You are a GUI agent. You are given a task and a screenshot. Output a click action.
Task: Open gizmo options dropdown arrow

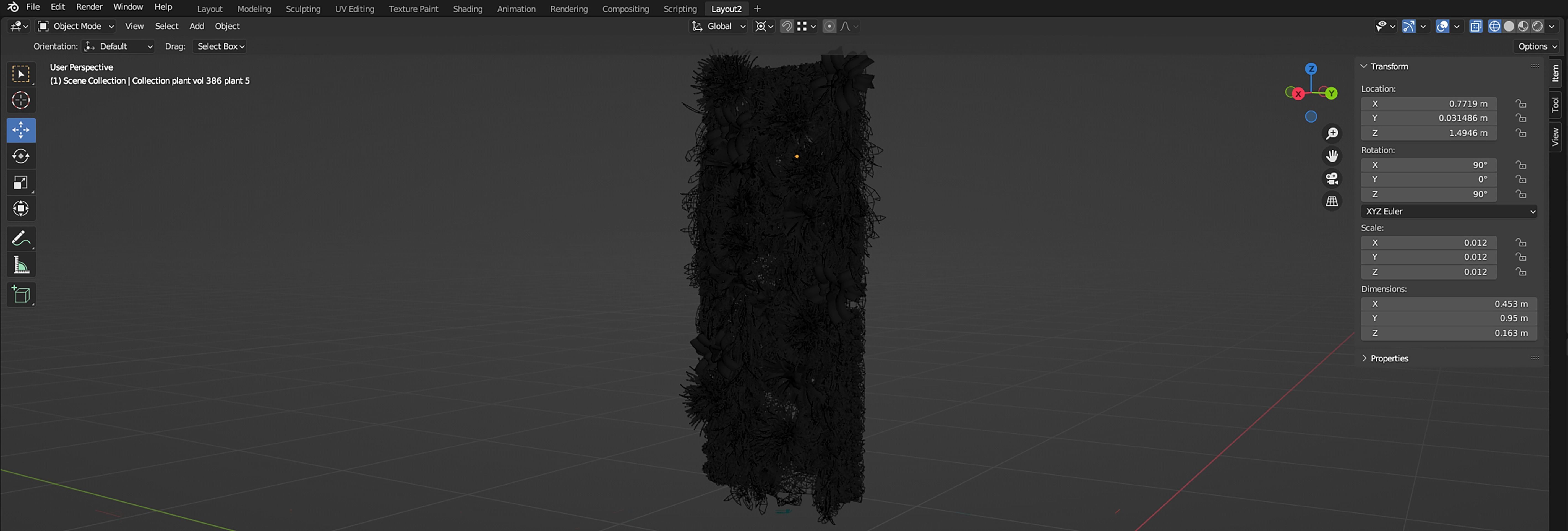click(1423, 26)
